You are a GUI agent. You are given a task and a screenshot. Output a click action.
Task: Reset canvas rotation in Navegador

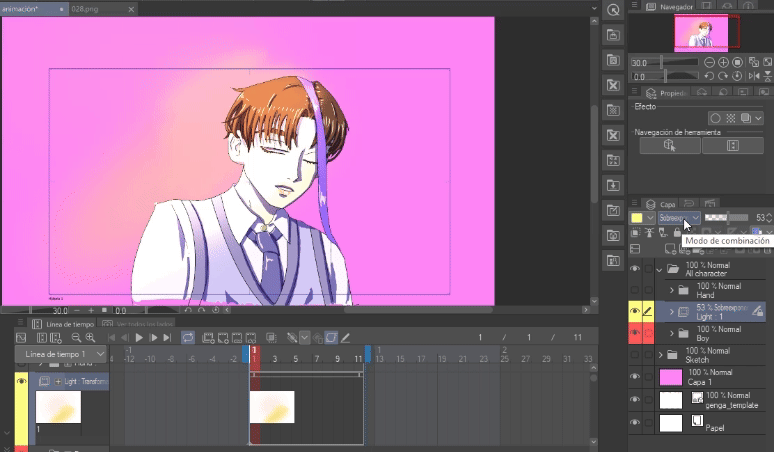coord(737,76)
